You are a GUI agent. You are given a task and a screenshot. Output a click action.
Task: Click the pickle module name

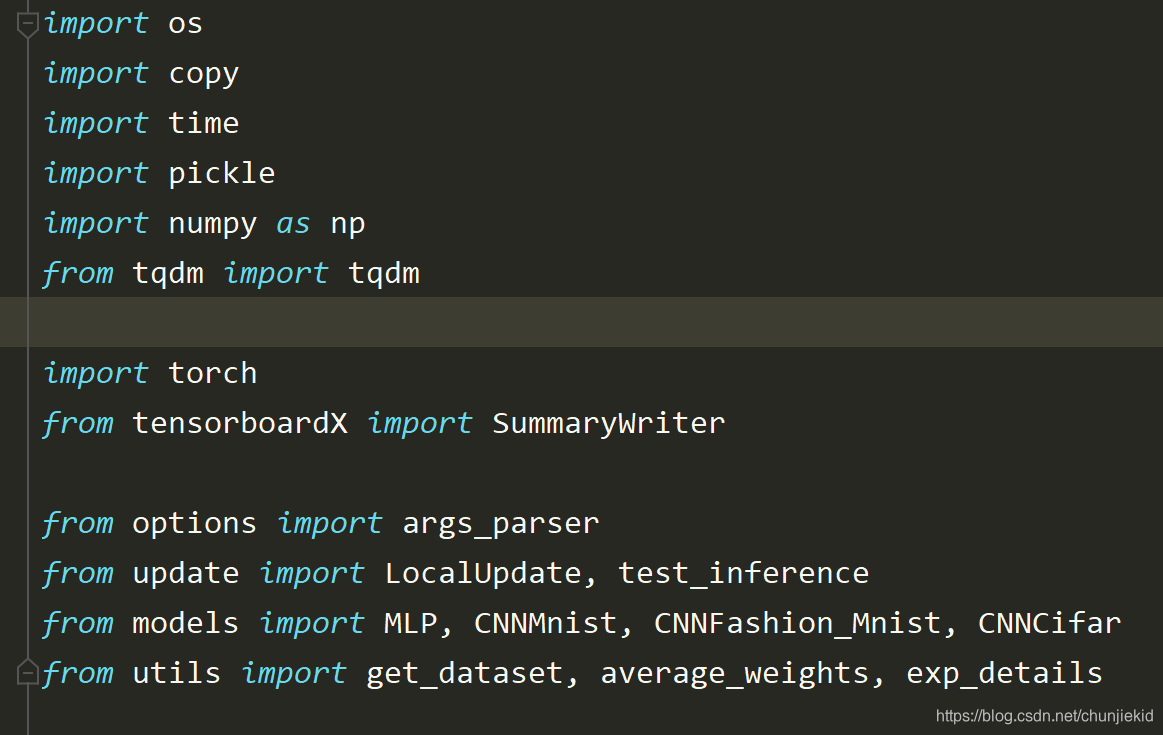click(221, 173)
